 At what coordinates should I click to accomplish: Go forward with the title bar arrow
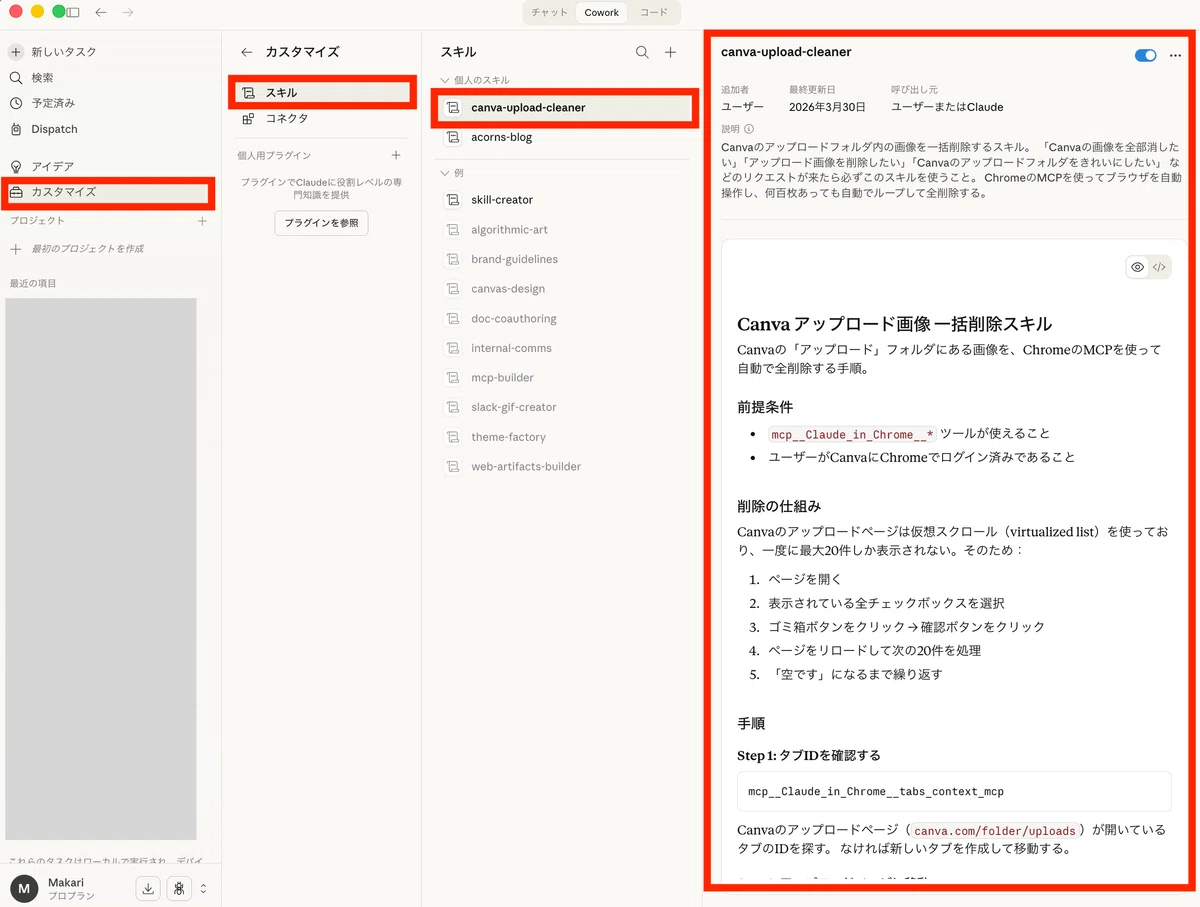127,12
